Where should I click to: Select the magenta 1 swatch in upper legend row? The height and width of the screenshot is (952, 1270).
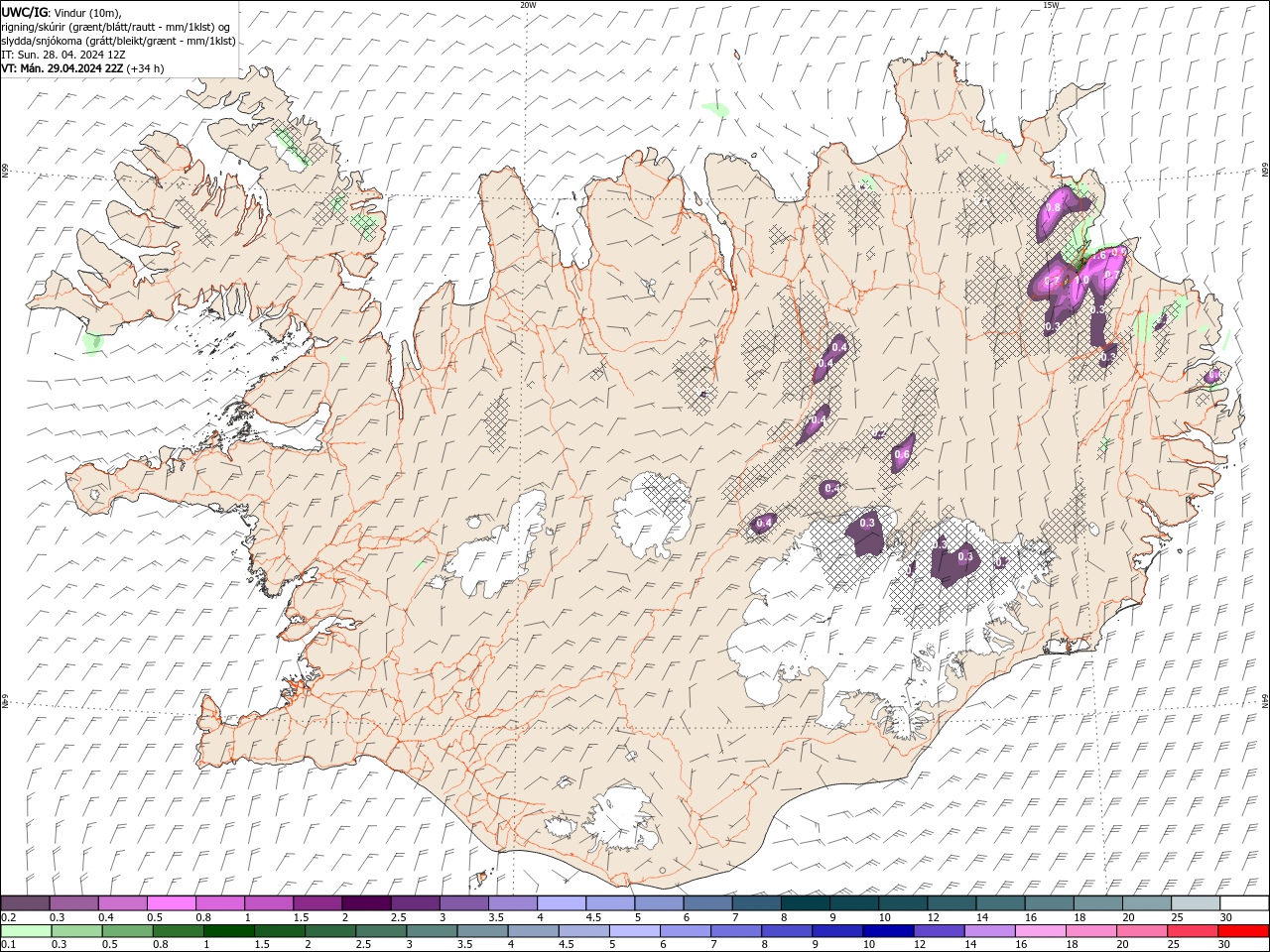[269, 903]
